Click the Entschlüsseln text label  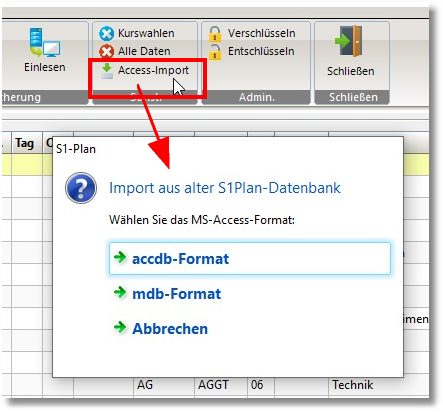point(261,51)
